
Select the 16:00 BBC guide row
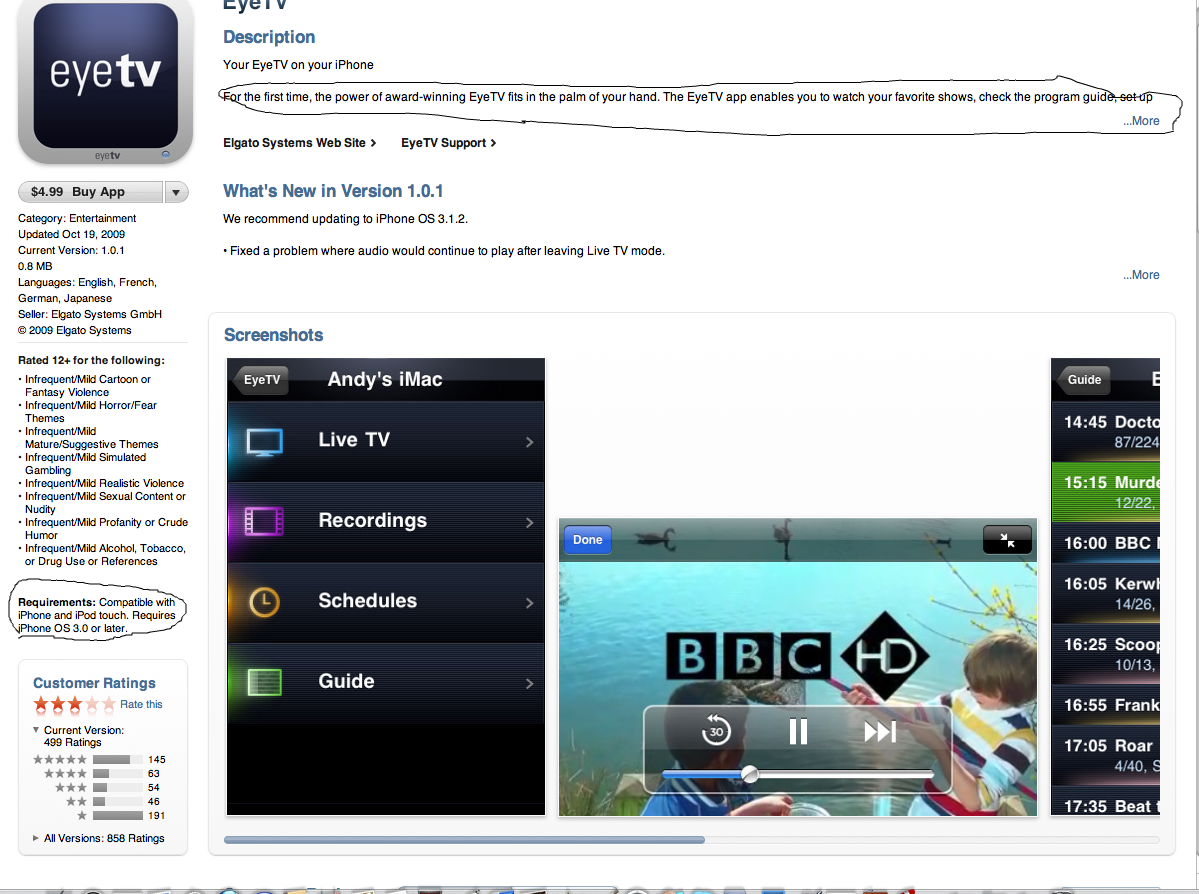pos(1106,543)
